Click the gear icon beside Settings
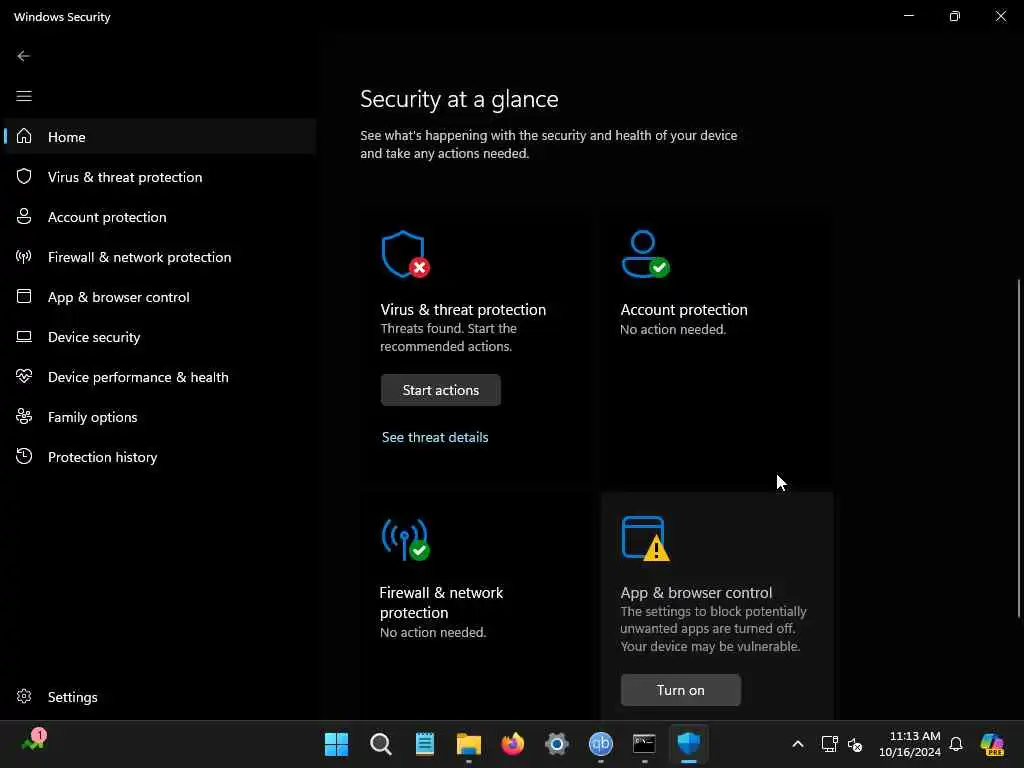This screenshot has height=768, width=1024. point(24,696)
